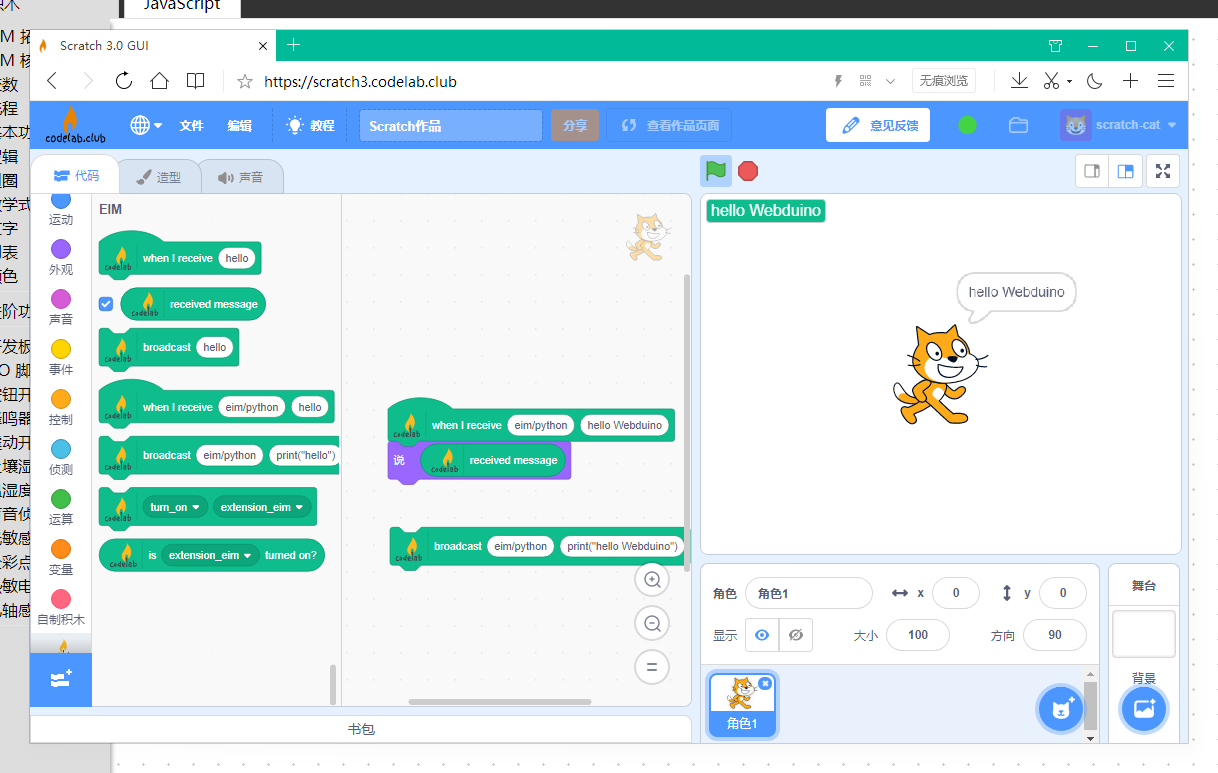The height and width of the screenshot is (773, 1218).
Task: Select the 运动 block category
Action: [x=61, y=208]
